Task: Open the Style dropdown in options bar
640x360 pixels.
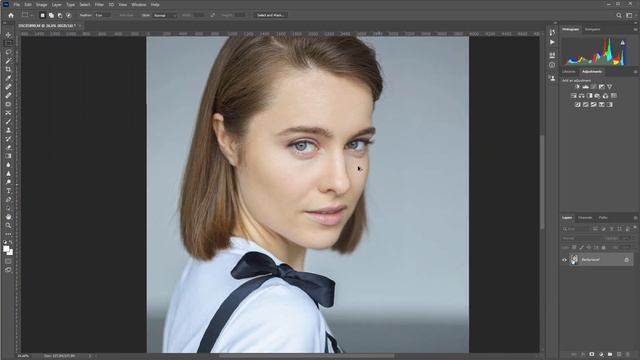Action: click(165, 15)
